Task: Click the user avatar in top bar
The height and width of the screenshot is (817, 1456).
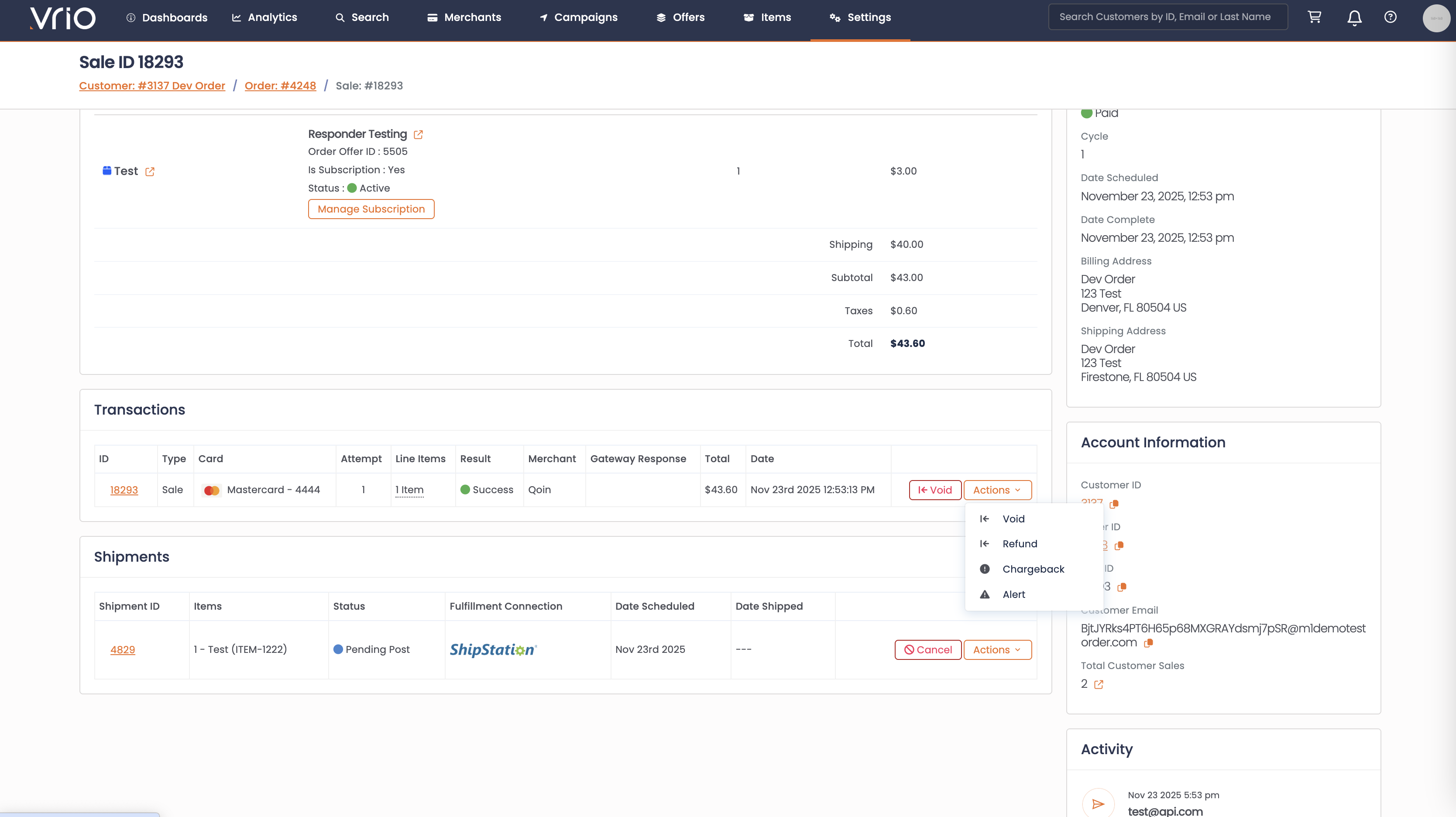Action: tap(1435, 17)
